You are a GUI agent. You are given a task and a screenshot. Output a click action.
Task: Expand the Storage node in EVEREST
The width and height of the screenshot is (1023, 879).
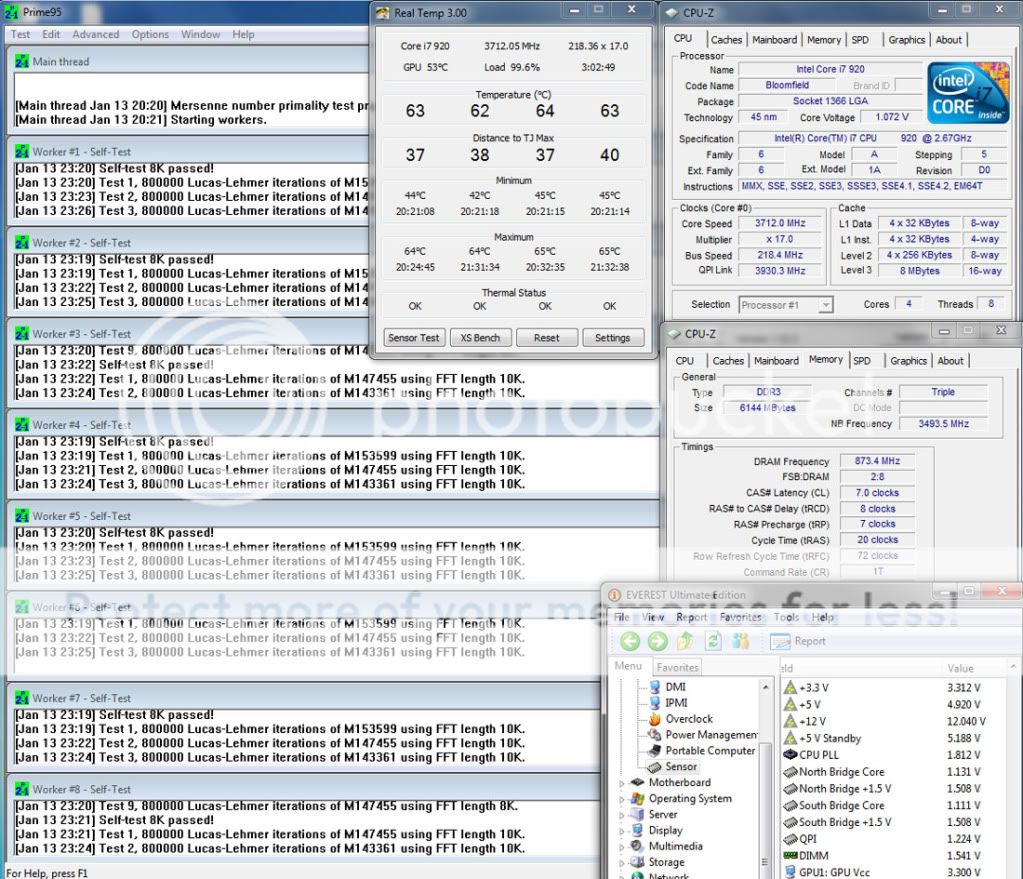pyautogui.click(x=621, y=862)
